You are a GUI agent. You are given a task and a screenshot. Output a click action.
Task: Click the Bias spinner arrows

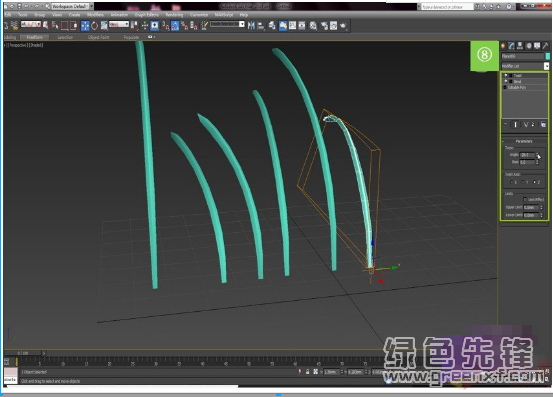click(x=537, y=162)
